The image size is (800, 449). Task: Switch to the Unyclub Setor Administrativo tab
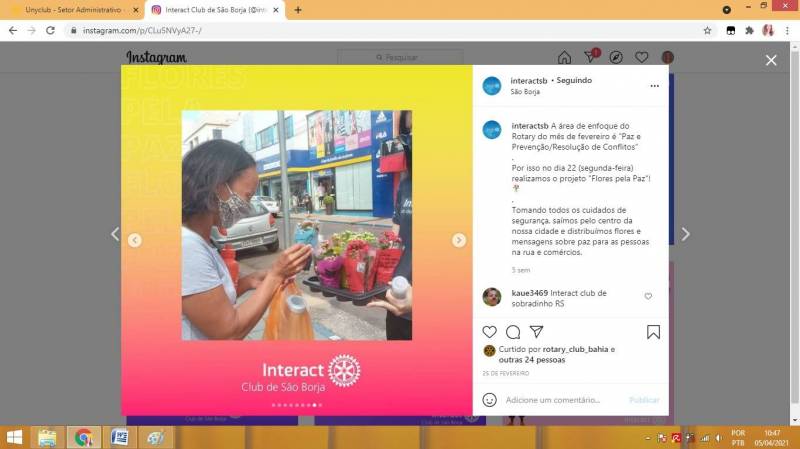pyautogui.click(x=72, y=10)
